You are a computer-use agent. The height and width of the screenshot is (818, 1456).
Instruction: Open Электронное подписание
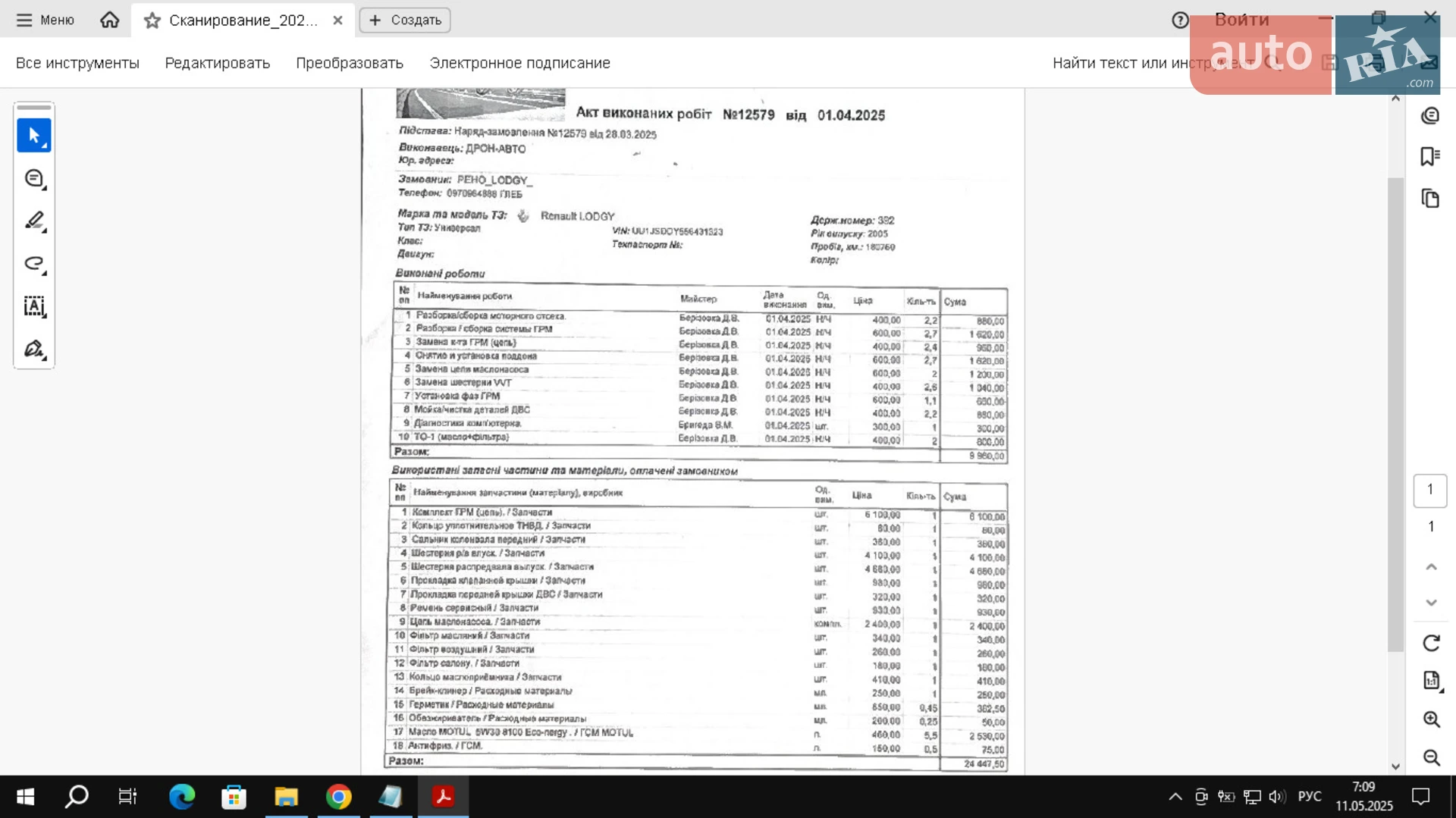[519, 63]
